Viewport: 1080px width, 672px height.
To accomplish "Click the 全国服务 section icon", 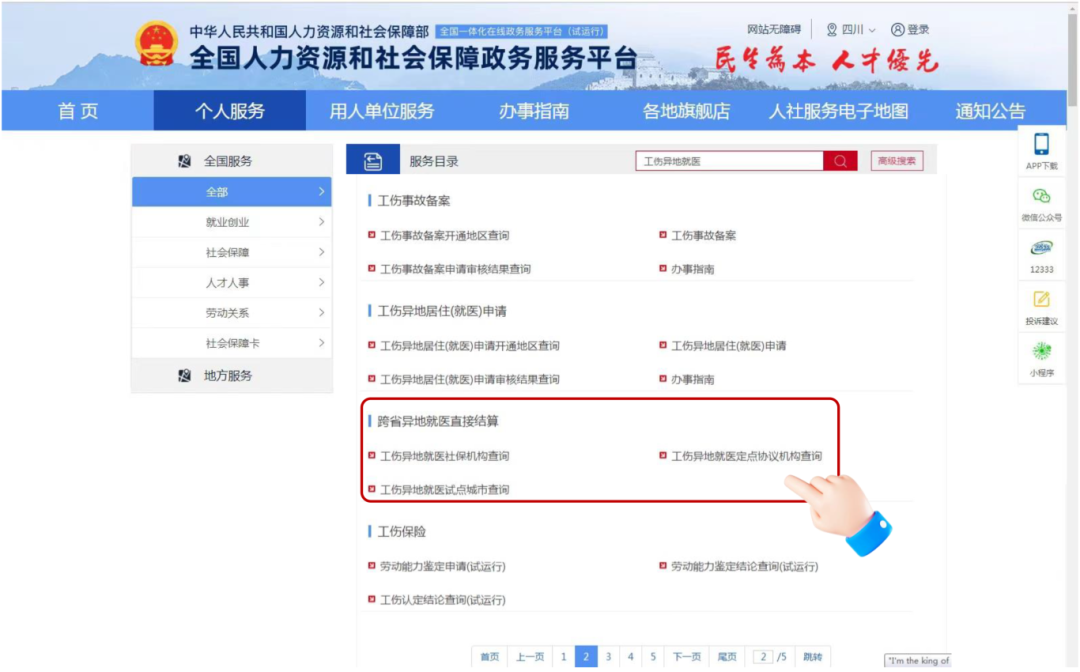I will (185, 159).
